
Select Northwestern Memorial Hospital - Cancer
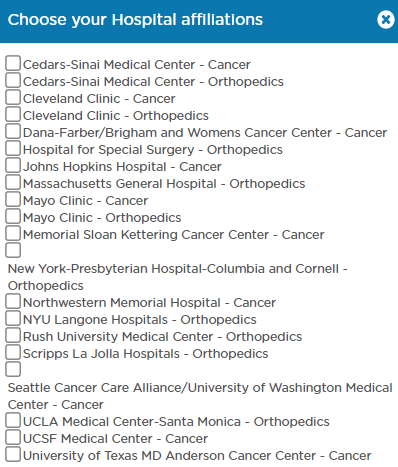pyautogui.click(x=13, y=301)
